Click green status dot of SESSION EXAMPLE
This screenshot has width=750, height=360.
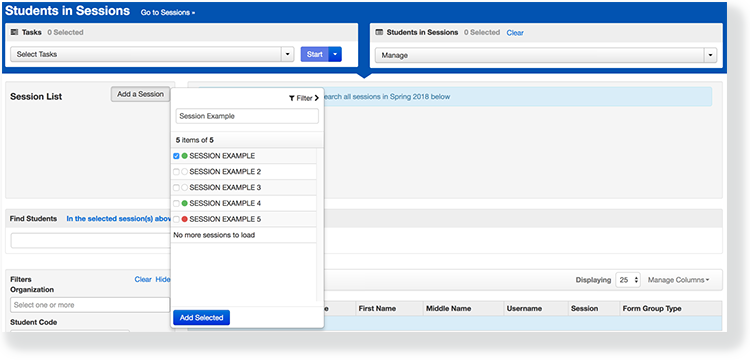(185, 156)
